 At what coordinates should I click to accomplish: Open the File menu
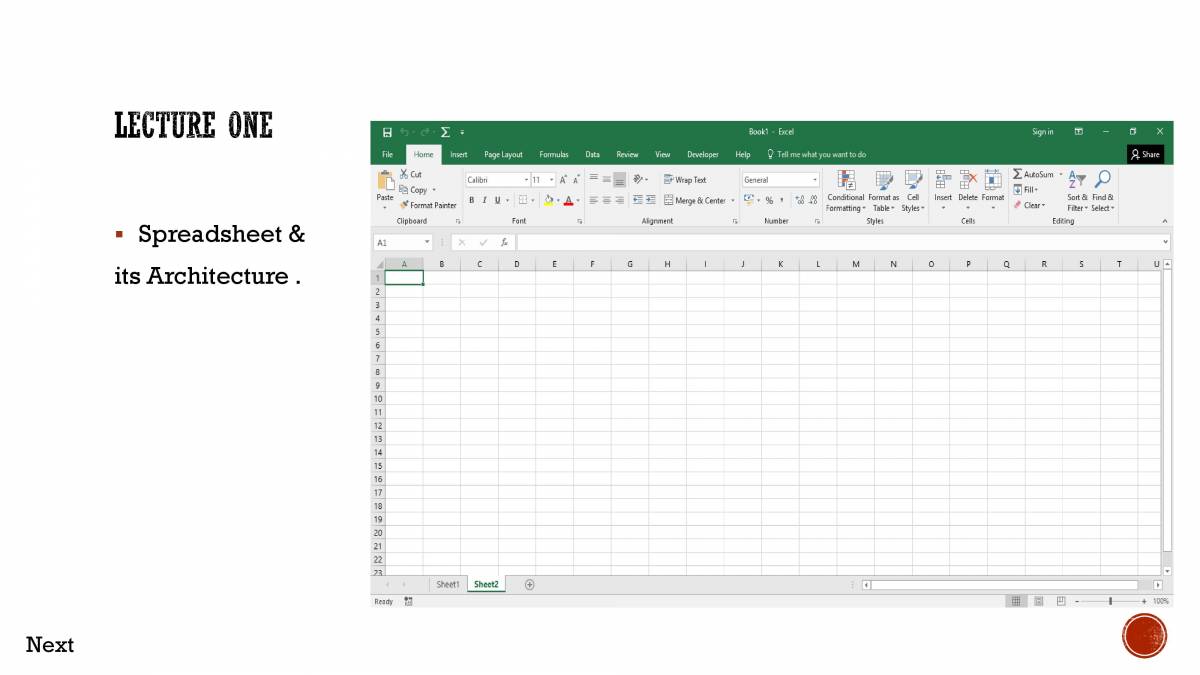click(x=387, y=154)
